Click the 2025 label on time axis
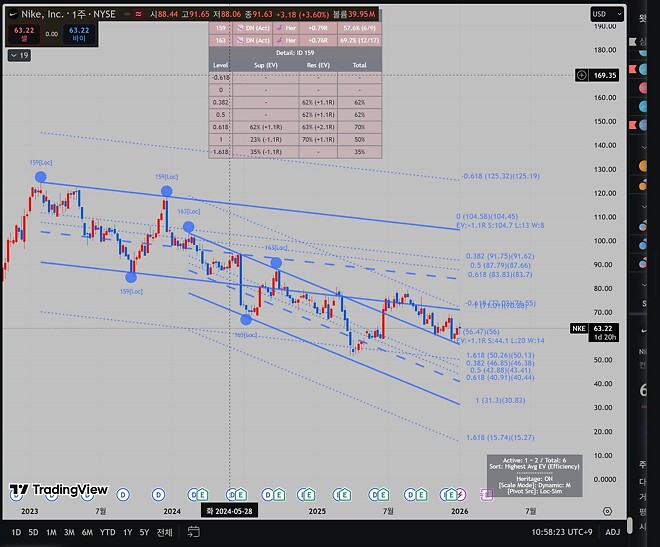This screenshot has width=660, height=547. click(317, 511)
